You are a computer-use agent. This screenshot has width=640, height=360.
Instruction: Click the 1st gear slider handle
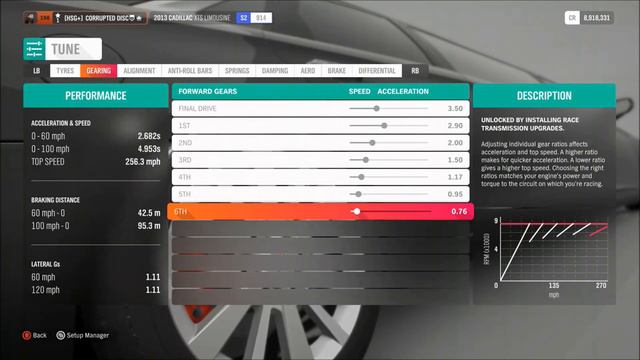(384, 126)
